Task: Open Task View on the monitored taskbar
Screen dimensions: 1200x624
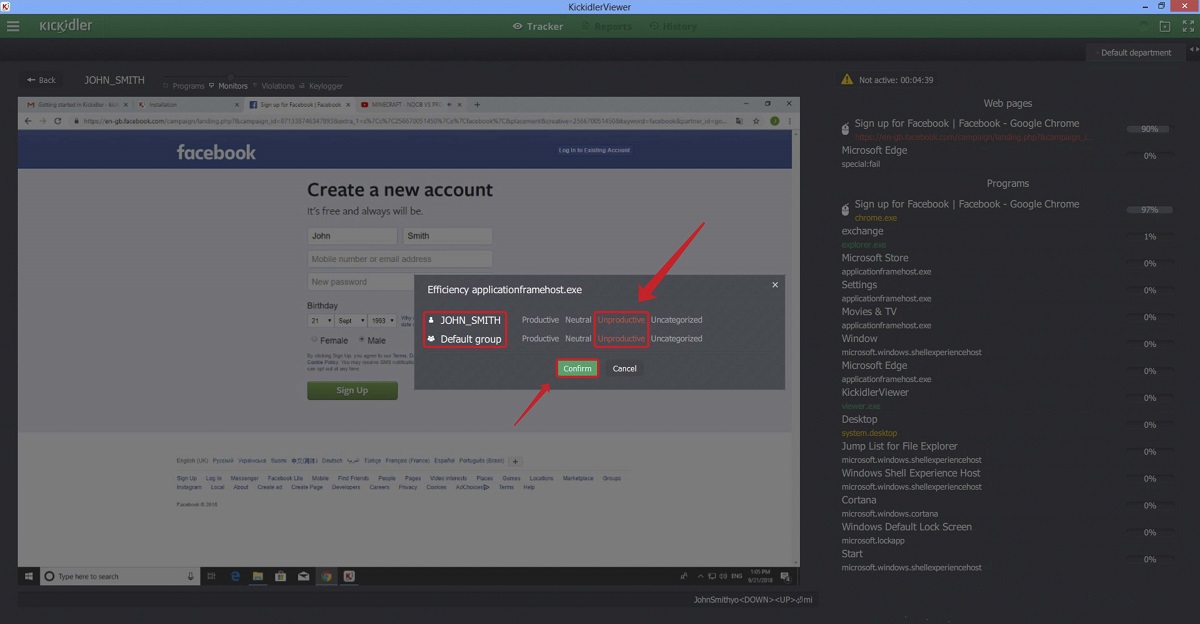Action: [212, 576]
